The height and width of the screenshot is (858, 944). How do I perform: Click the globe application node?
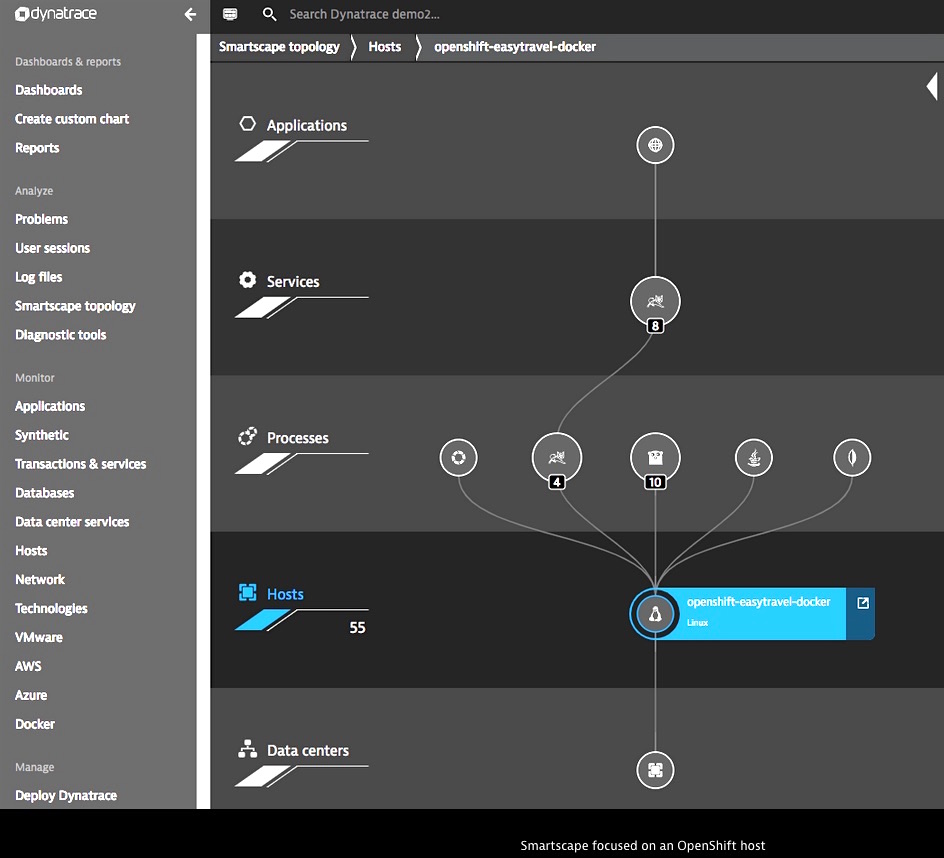coord(655,145)
